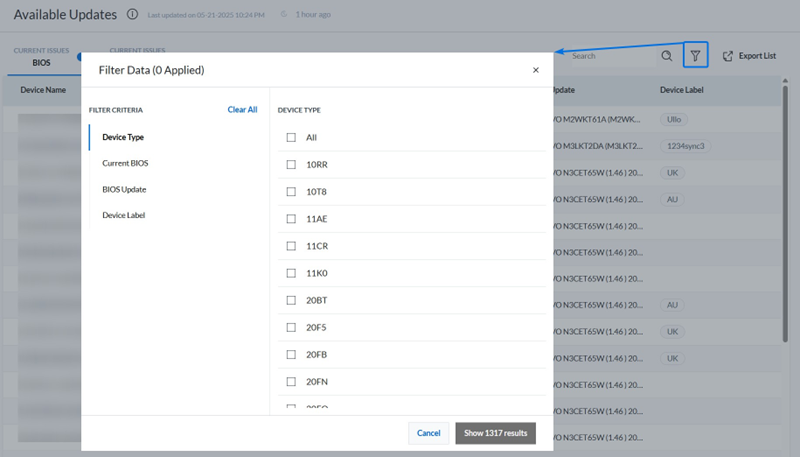The height and width of the screenshot is (457, 800).
Task: Select Current BIOS filter criteria
Action: coord(125,162)
